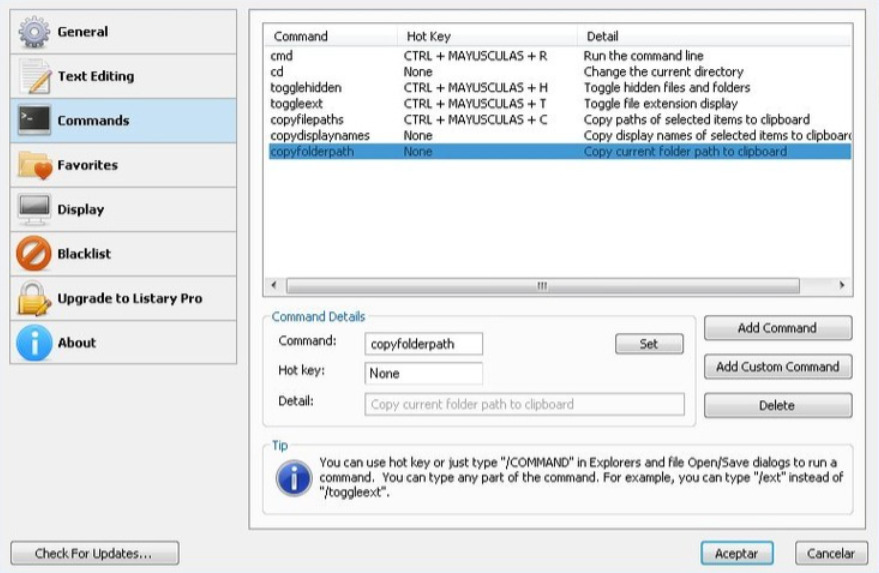
Task: Click the Text Editing notepad icon
Action: tap(36, 76)
